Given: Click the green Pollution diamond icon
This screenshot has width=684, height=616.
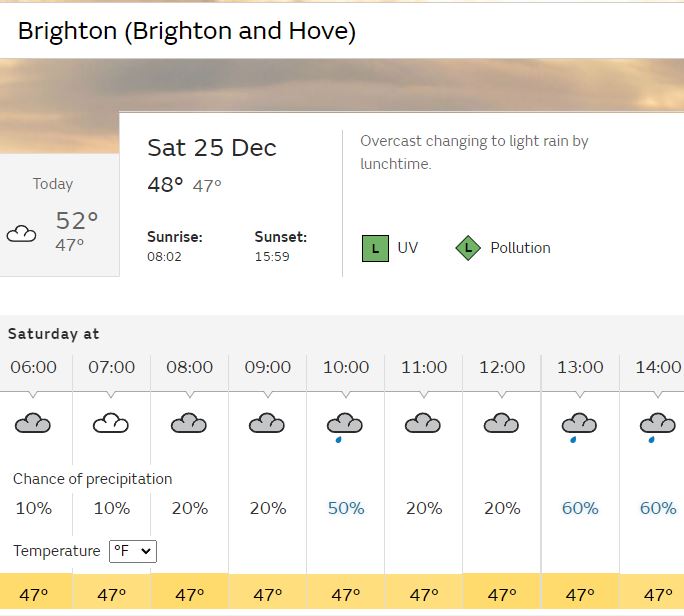Looking at the screenshot, I should (x=468, y=248).
